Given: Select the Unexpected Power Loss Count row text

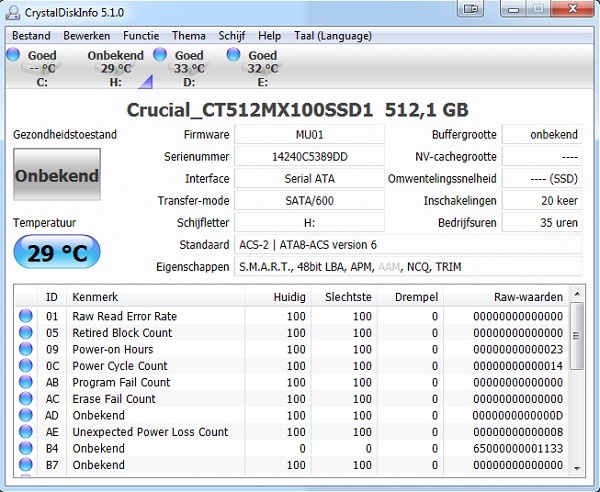Looking at the screenshot, I should [x=150, y=432].
